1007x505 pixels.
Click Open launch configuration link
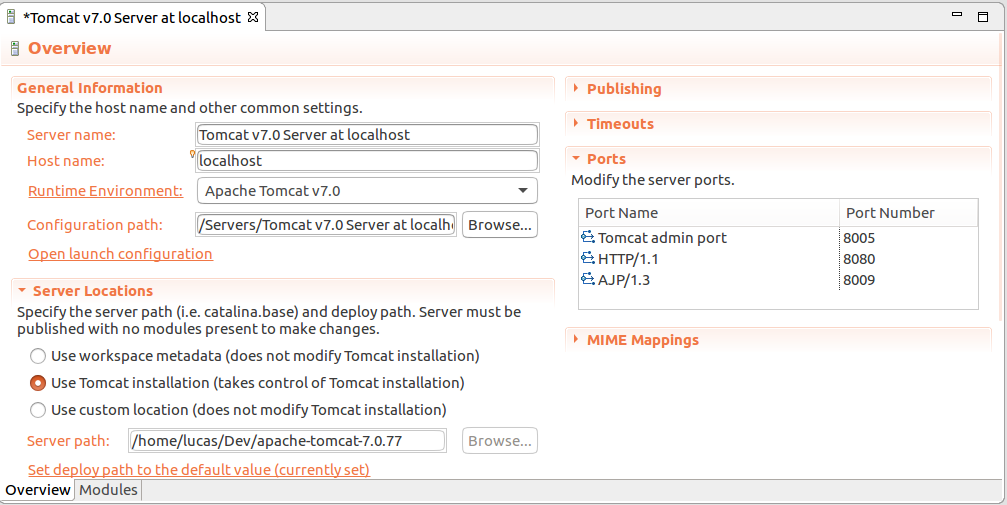click(x=120, y=254)
